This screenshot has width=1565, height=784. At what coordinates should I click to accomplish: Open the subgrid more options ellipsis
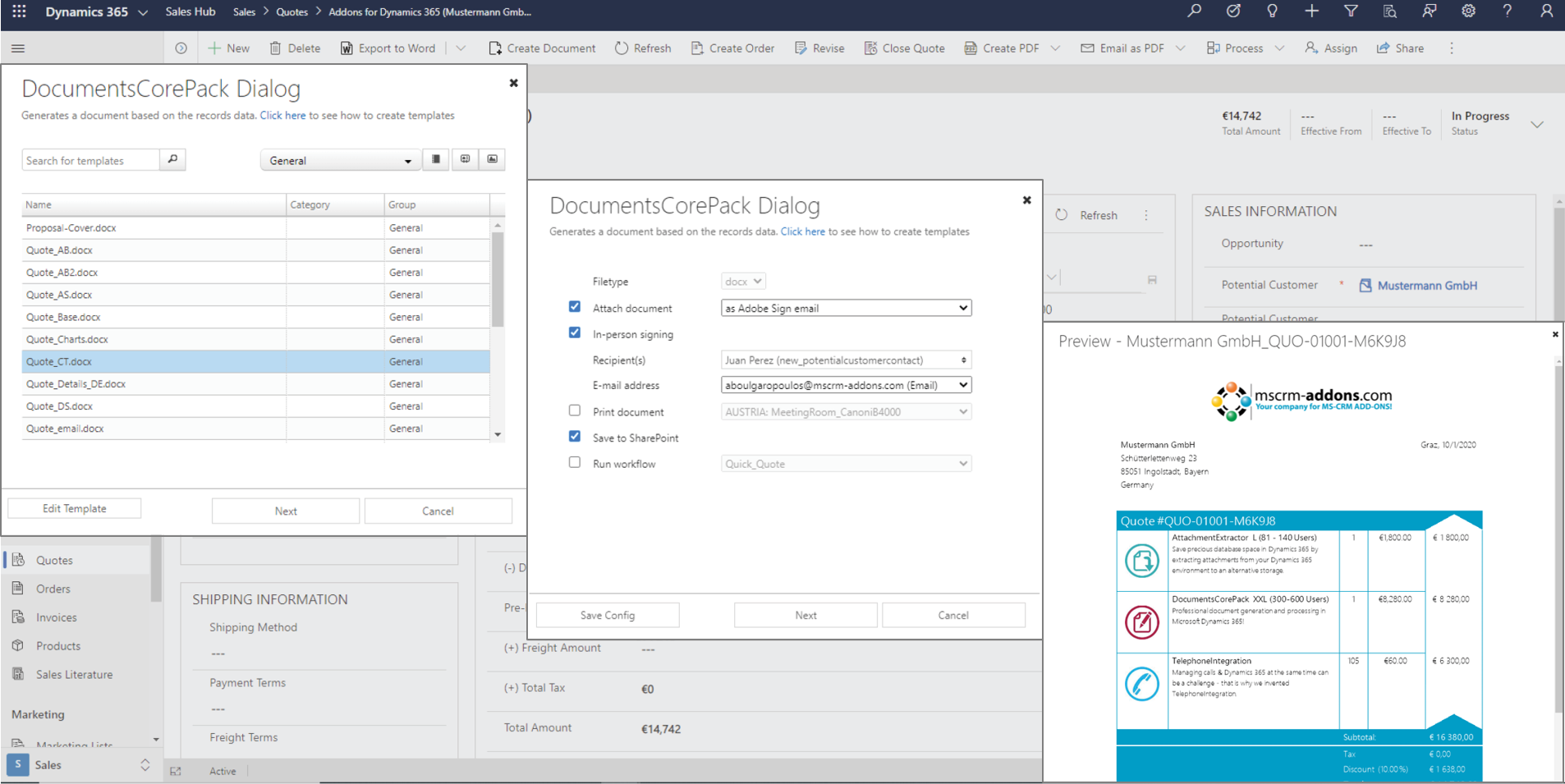[x=1146, y=215]
